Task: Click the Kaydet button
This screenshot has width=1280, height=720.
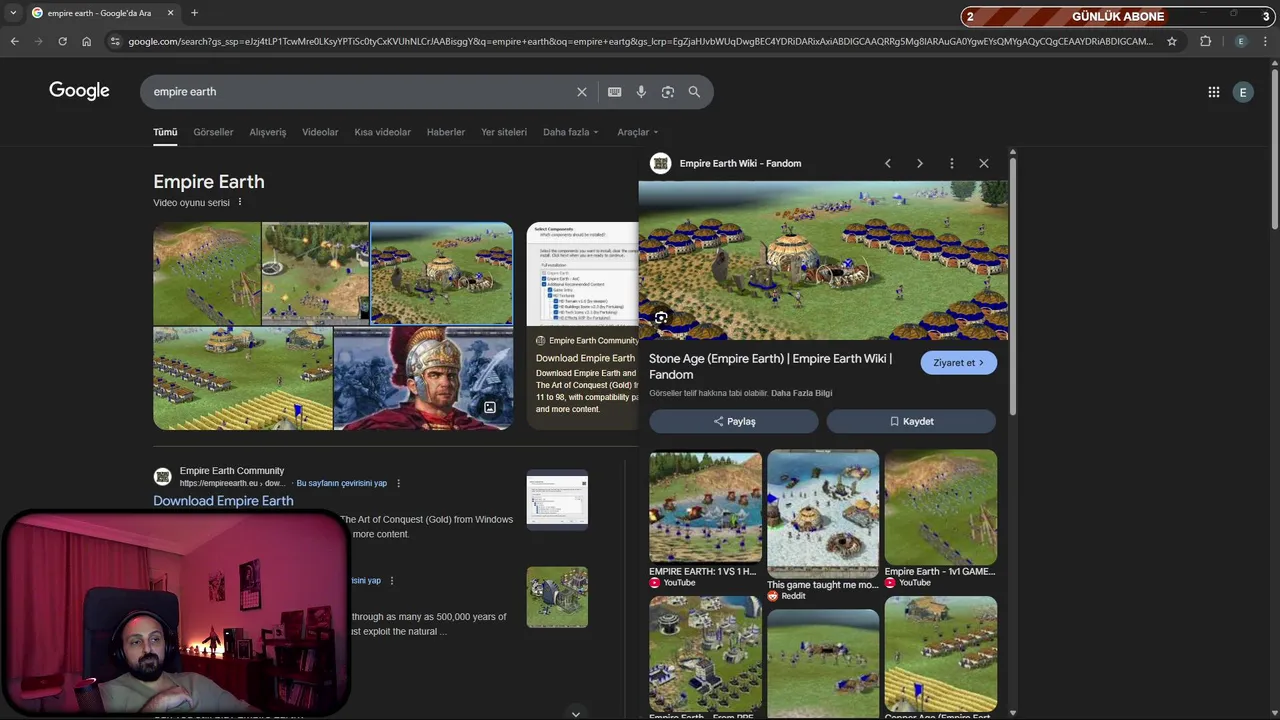Action: pos(911,421)
